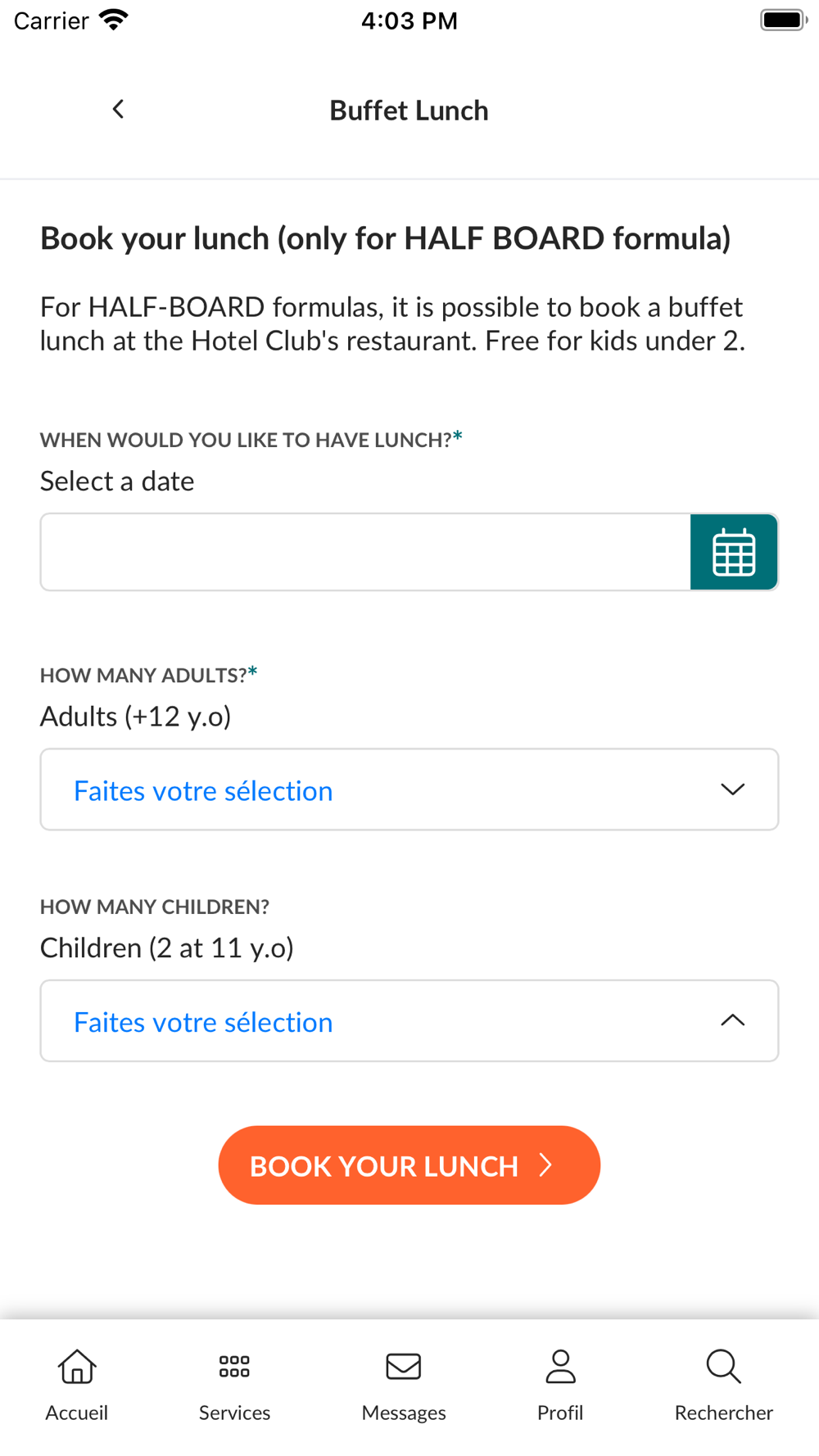Click the date input field

pos(365,552)
